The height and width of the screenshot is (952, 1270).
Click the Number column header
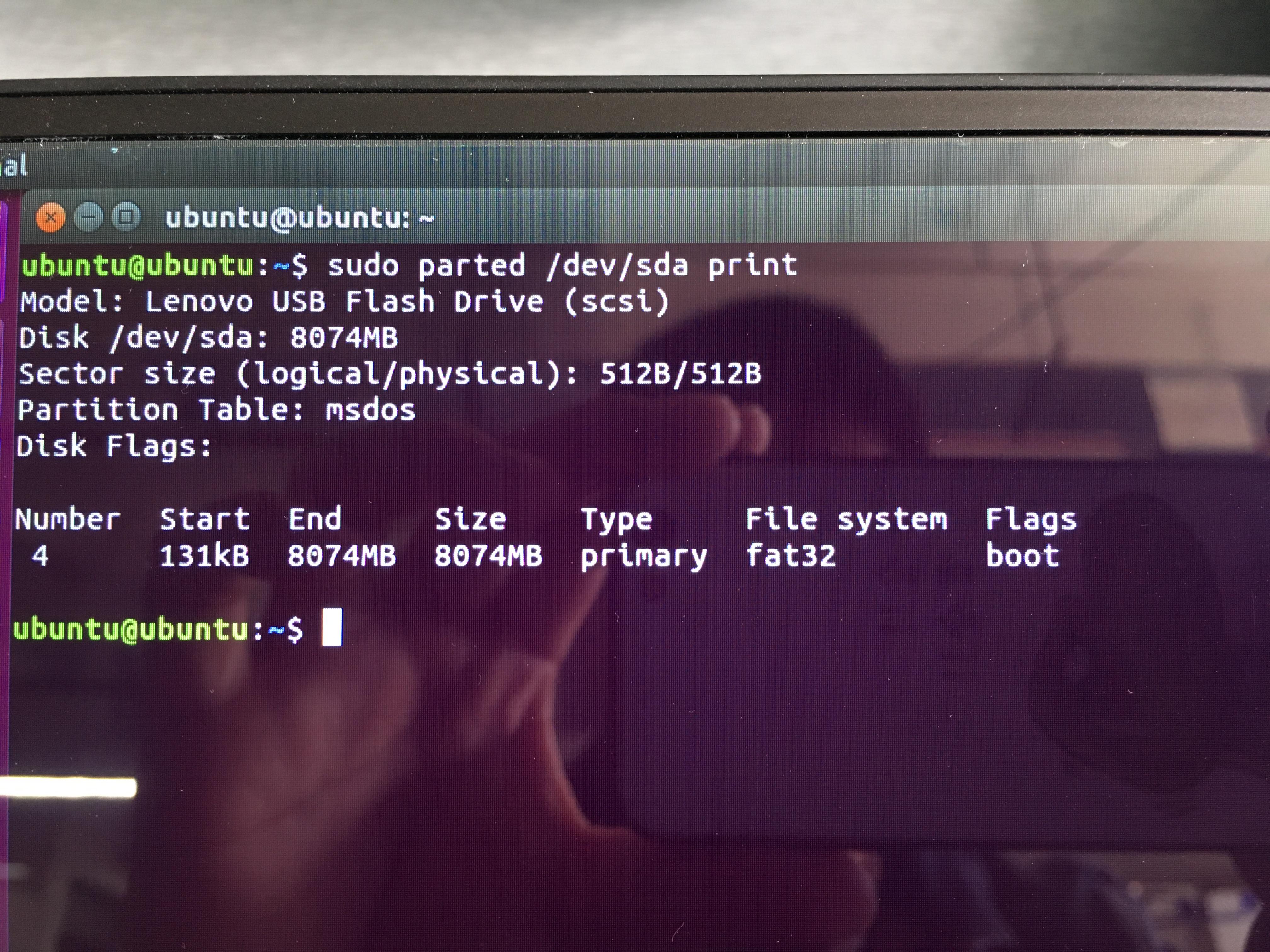(68, 519)
